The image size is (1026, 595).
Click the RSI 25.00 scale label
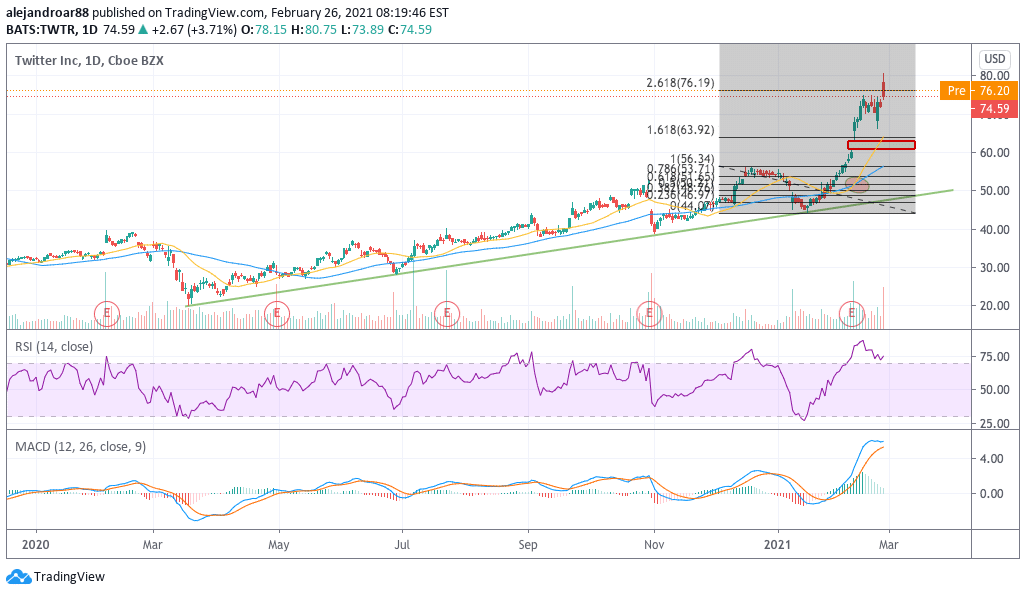pos(995,424)
